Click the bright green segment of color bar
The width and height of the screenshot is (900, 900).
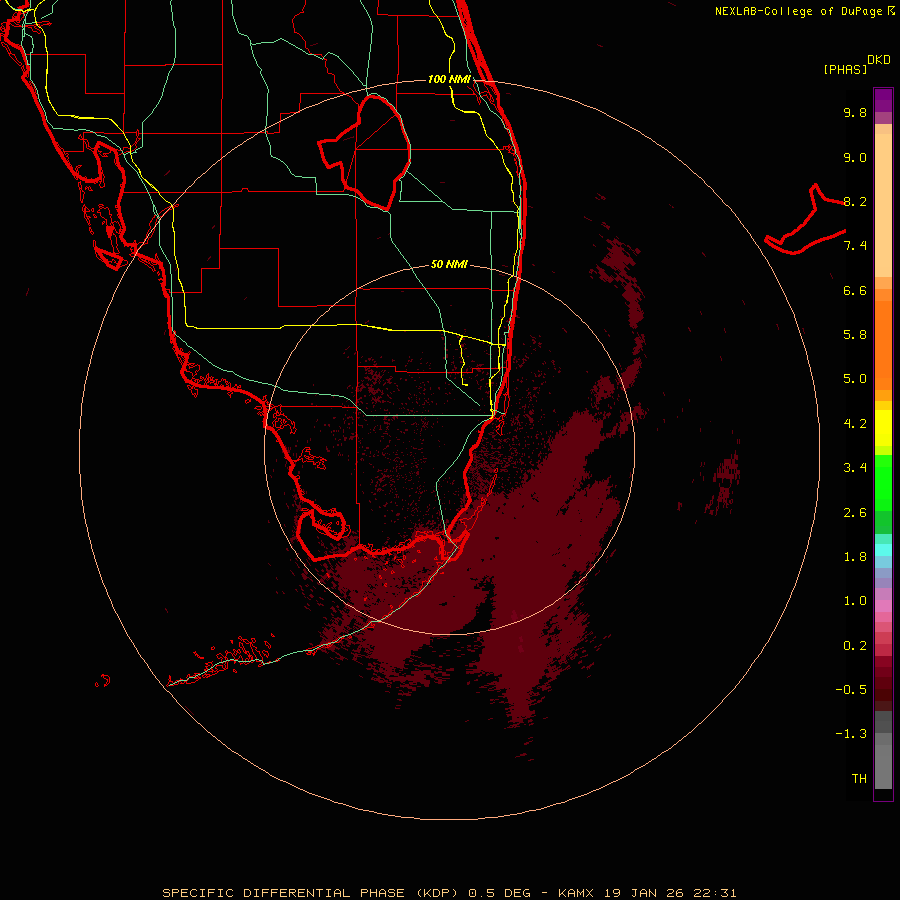883,483
